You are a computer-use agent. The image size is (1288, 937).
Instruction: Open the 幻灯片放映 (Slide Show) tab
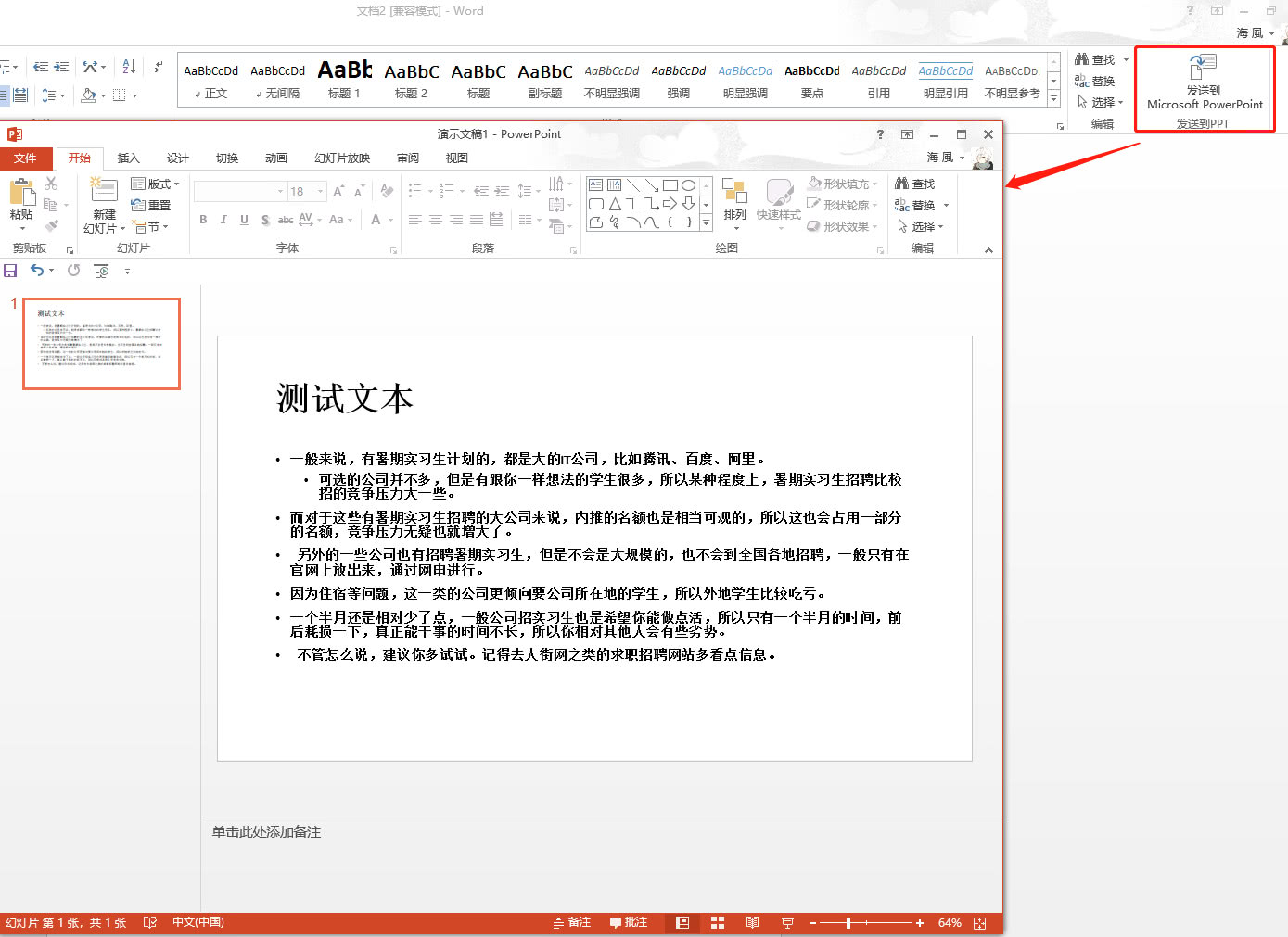point(340,158)
